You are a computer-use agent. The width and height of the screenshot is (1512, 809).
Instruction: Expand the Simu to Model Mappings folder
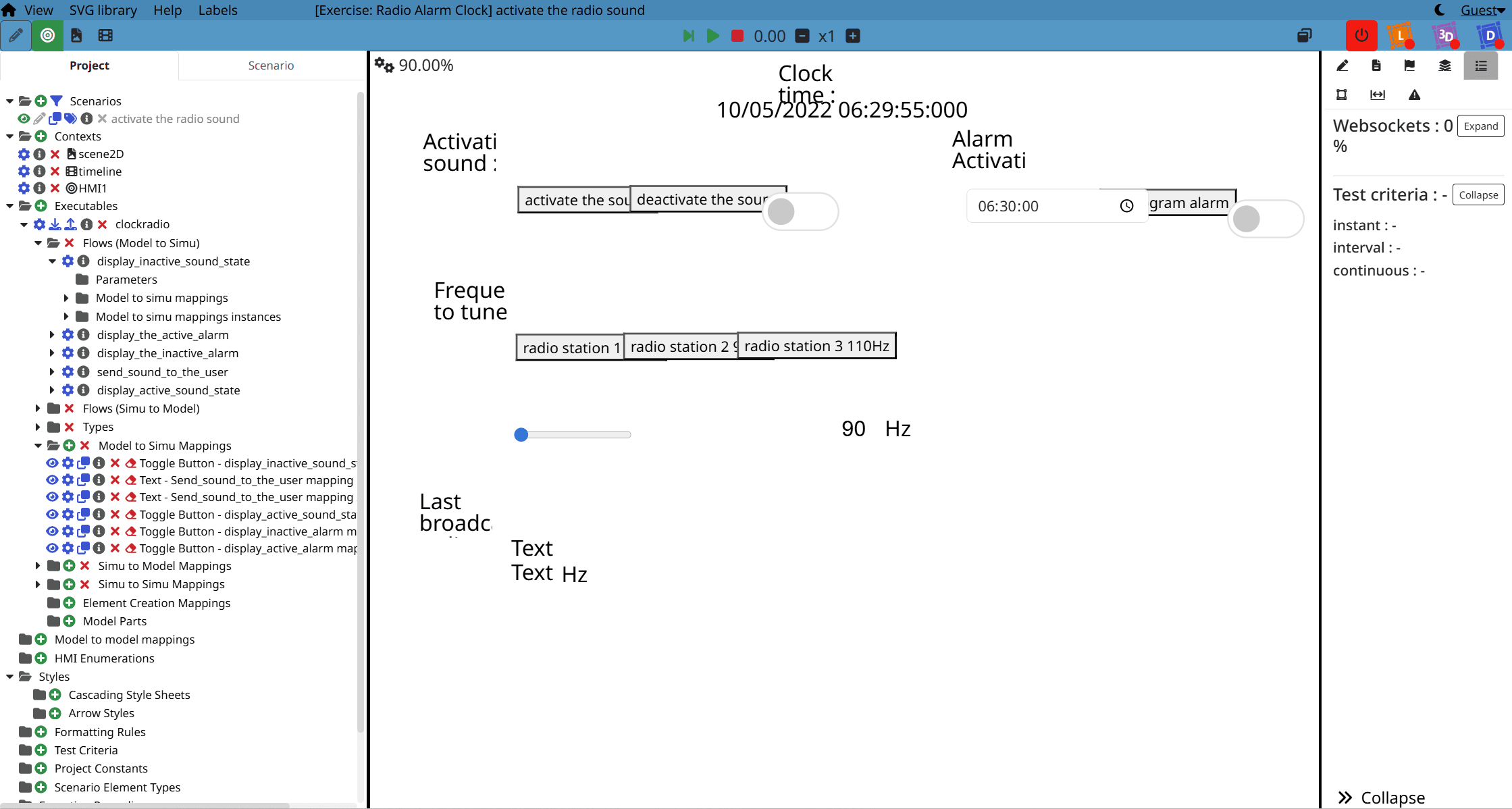[38, 566]
